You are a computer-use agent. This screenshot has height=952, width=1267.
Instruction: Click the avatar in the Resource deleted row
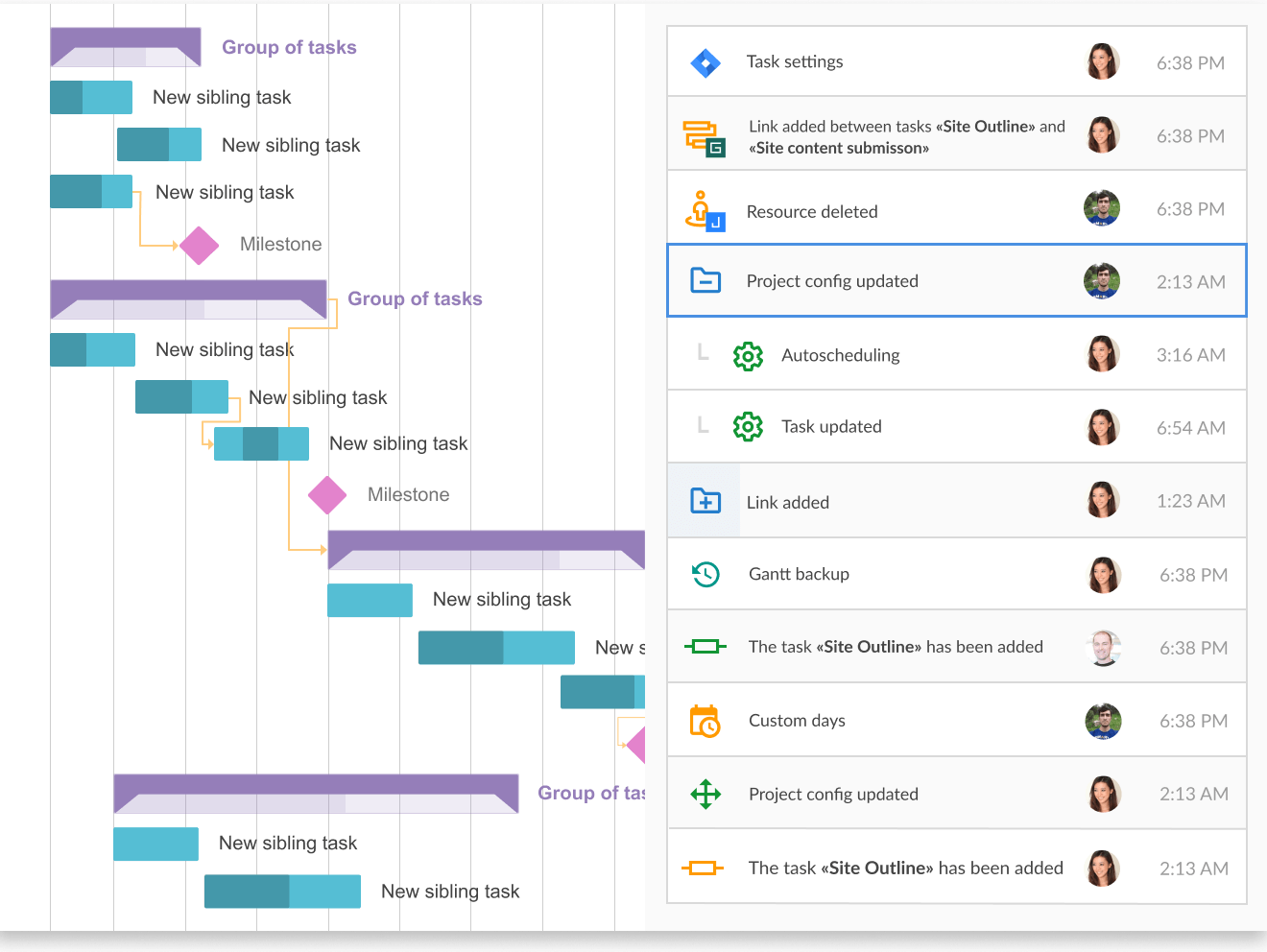1102,208
